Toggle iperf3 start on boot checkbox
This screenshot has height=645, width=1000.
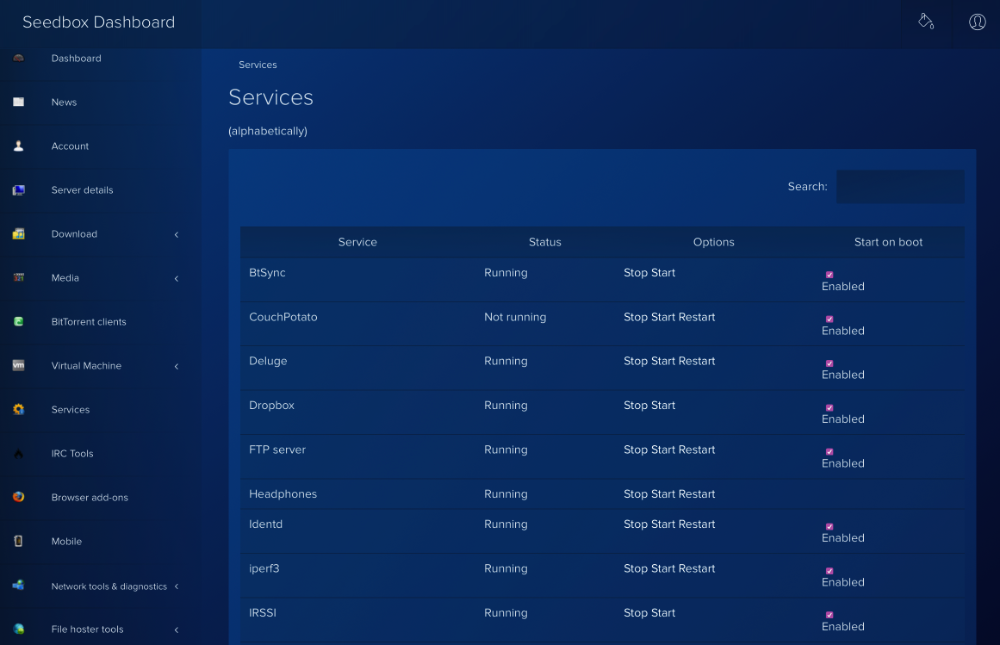click(x=830, y=571)
